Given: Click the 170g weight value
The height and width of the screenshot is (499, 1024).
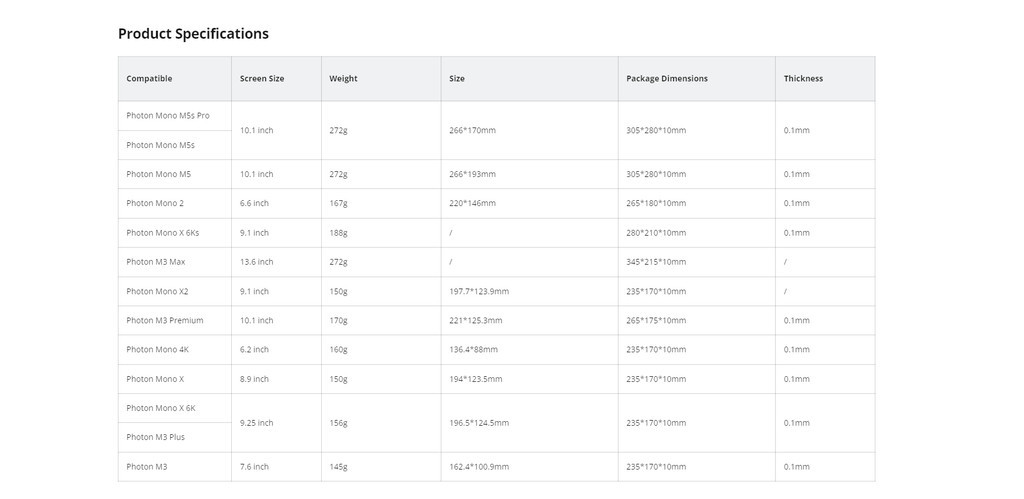Looking at the screenshot, I should (x=338, y=320).
